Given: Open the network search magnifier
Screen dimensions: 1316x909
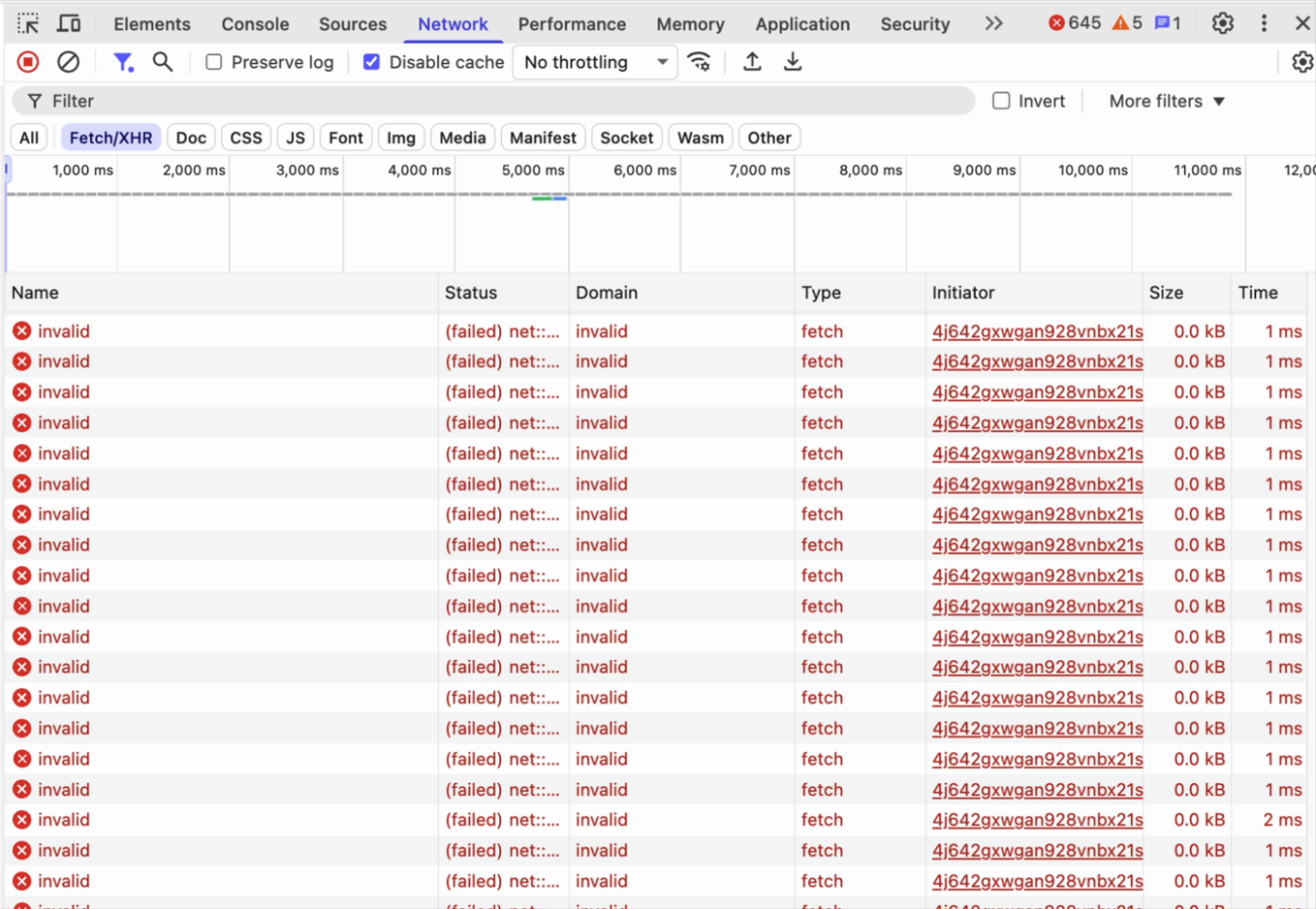Looking at the screenshot, I should [163, 62].
